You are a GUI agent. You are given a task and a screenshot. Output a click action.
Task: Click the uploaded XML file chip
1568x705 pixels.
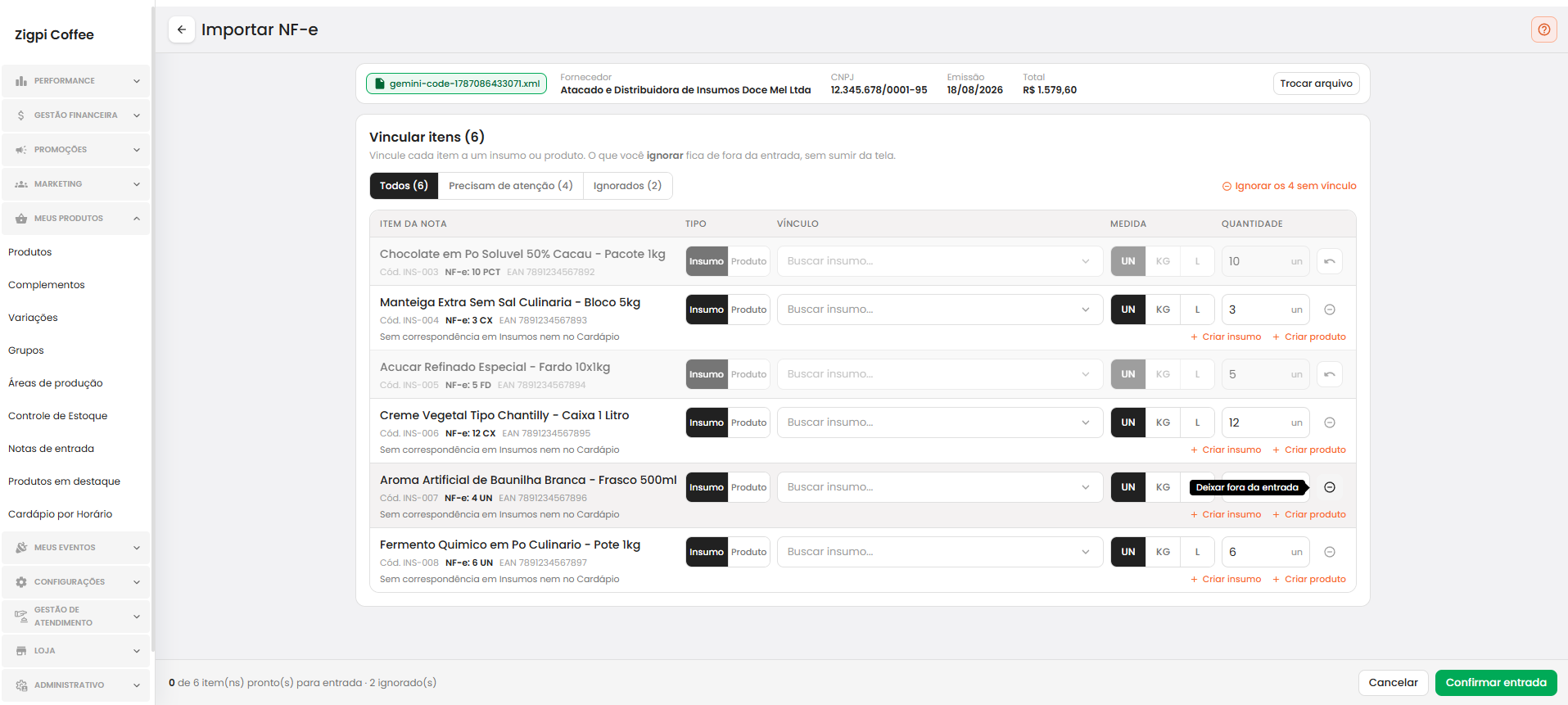(x=456, y=84)
